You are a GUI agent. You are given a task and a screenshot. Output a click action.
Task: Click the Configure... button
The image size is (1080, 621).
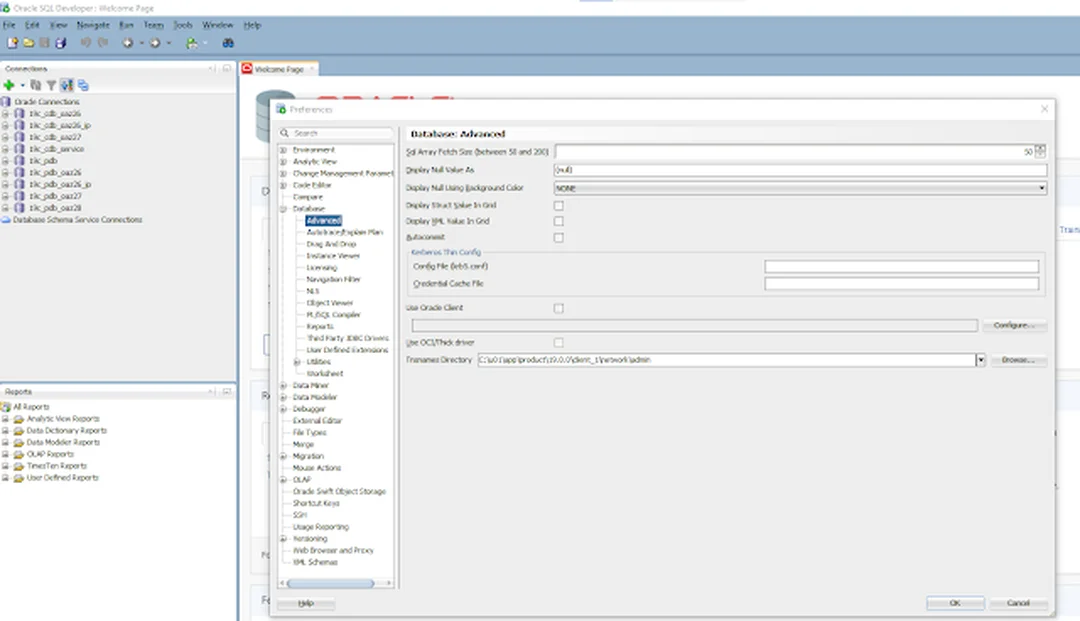point(1014,325)
